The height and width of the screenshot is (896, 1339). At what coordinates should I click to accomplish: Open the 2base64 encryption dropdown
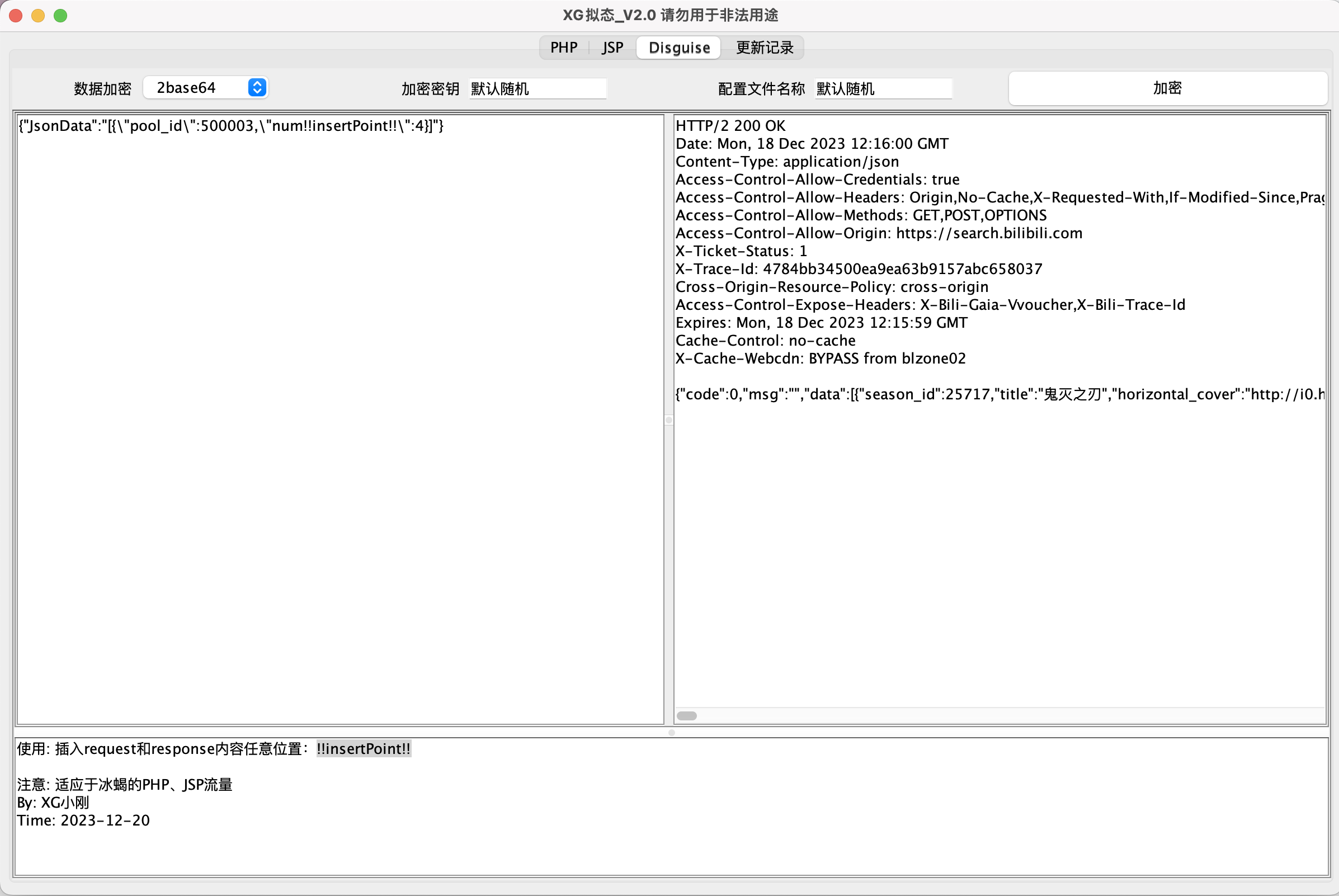(x=194, y=88)
